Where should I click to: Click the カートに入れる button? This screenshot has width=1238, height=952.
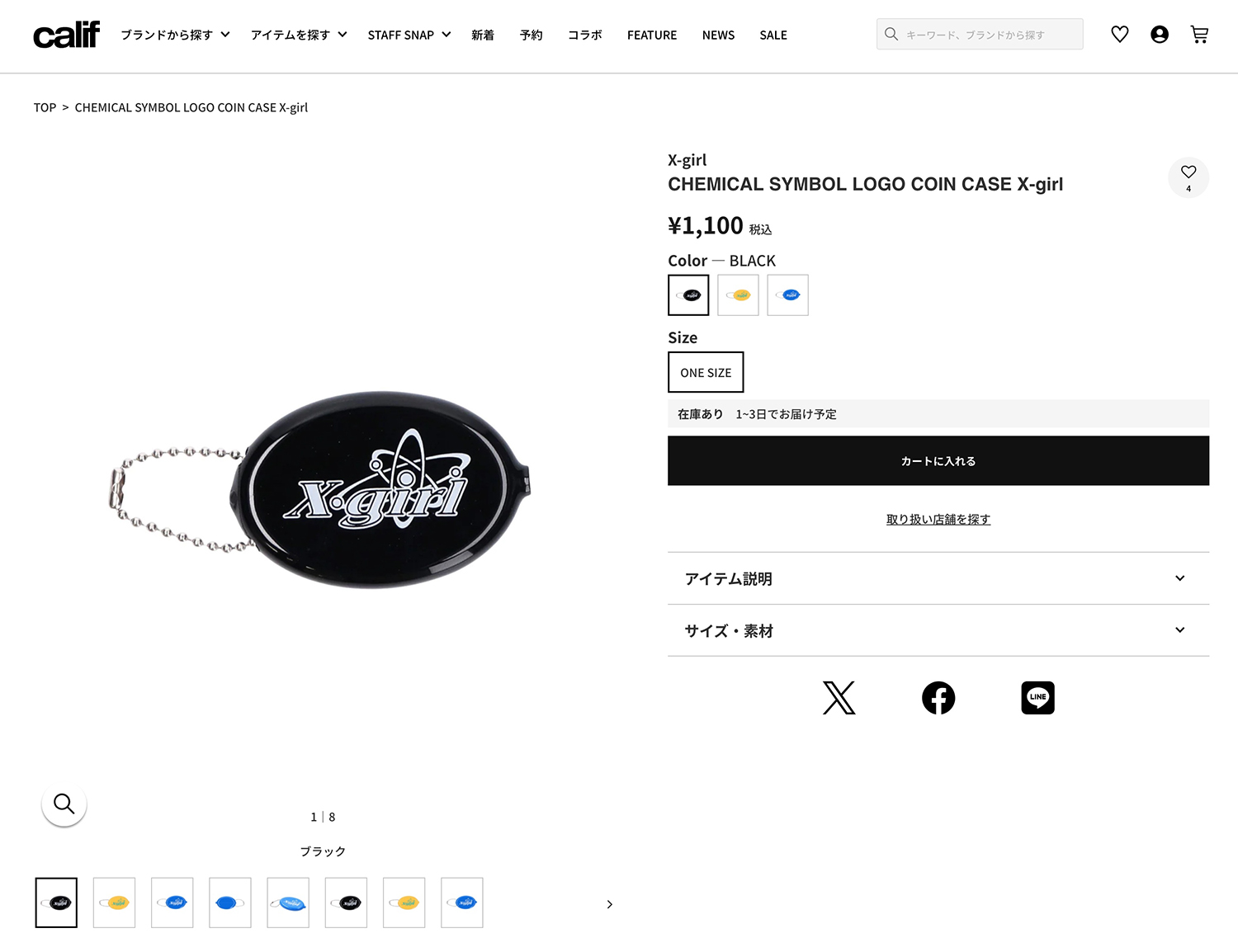tap(938, 460)
